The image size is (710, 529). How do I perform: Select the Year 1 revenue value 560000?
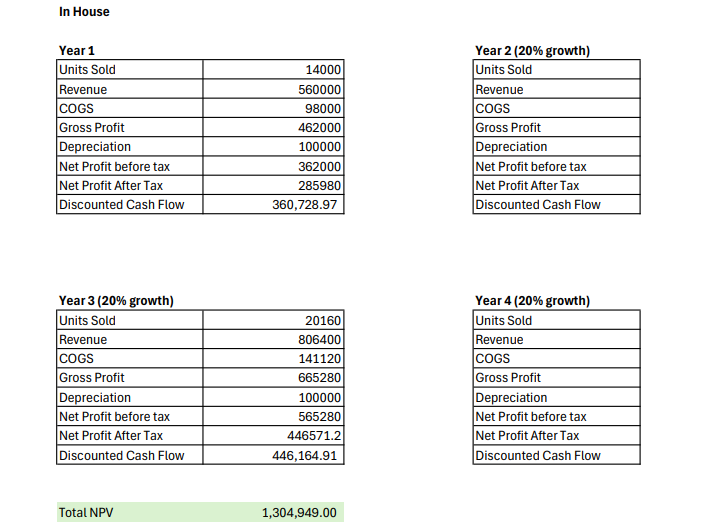320,90
